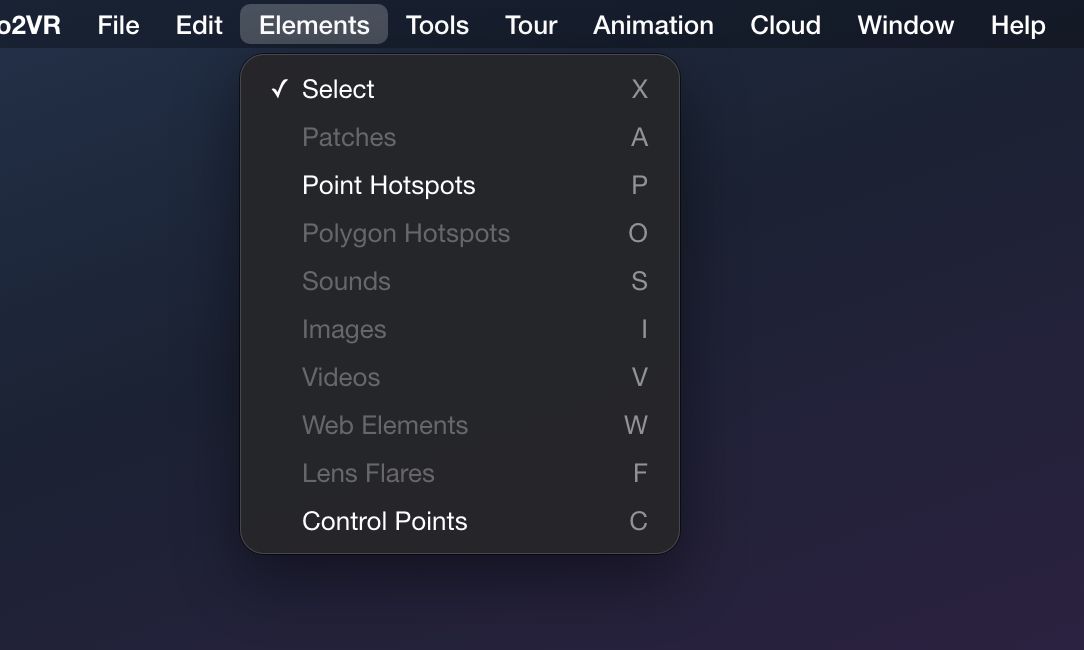Choose Images from Elements menu

460,329
